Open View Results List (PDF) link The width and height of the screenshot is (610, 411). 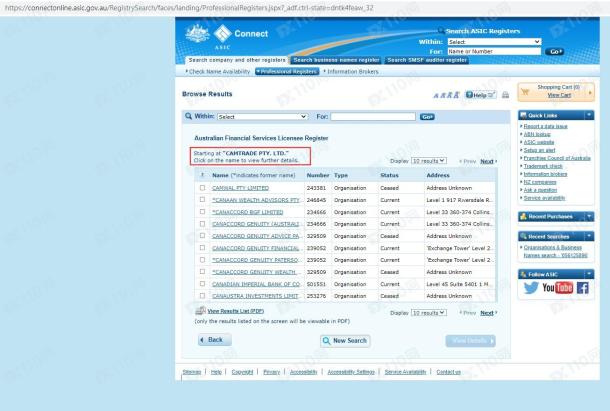pyautogui.click(x=236, y=311)
